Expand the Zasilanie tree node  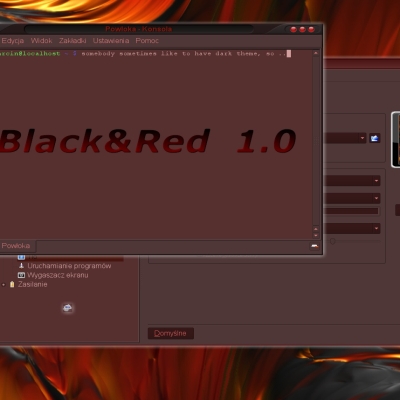pyautogui.click(x=4, y=285)
